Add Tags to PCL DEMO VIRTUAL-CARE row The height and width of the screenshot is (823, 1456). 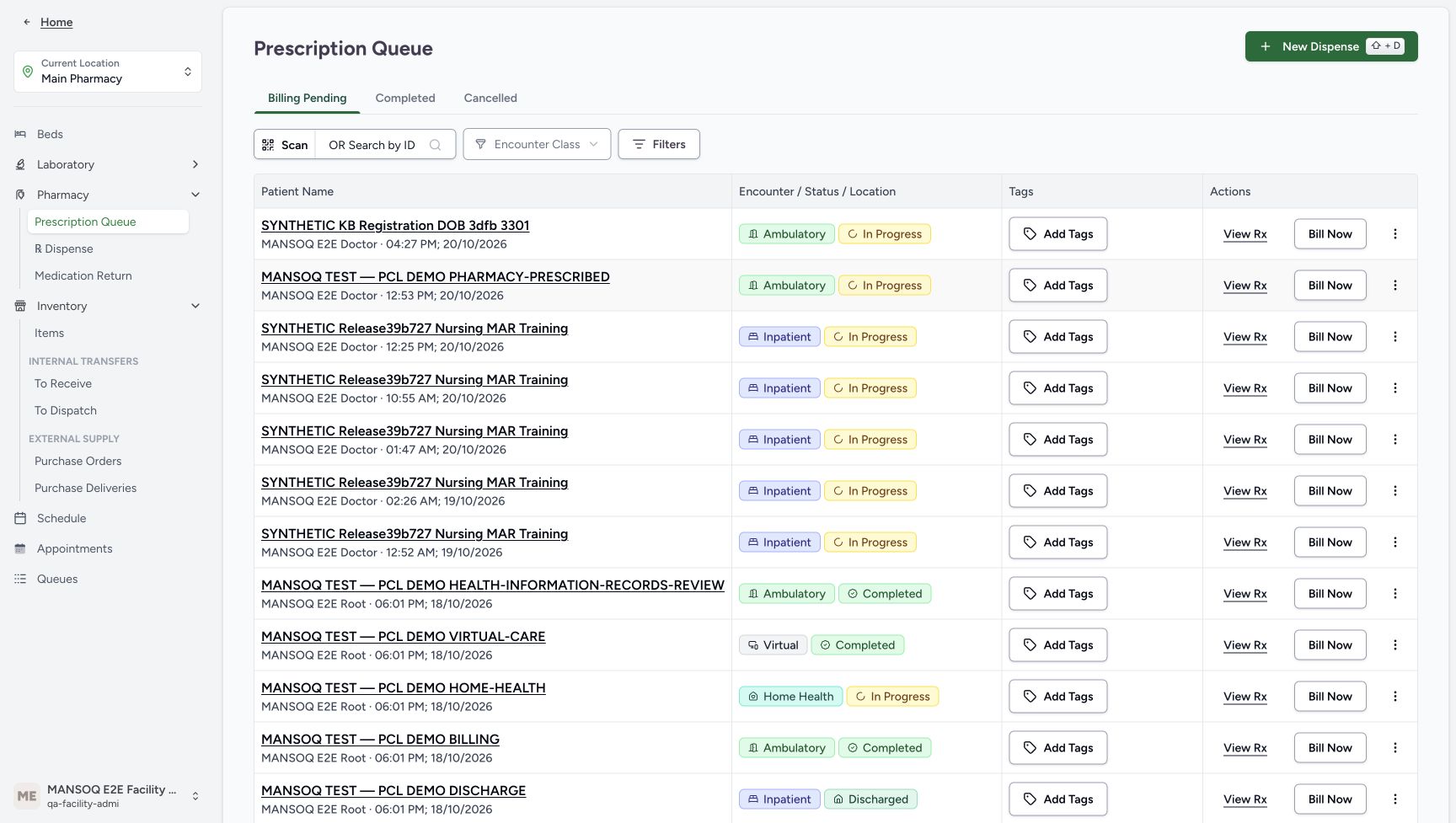click(1058, 645)
